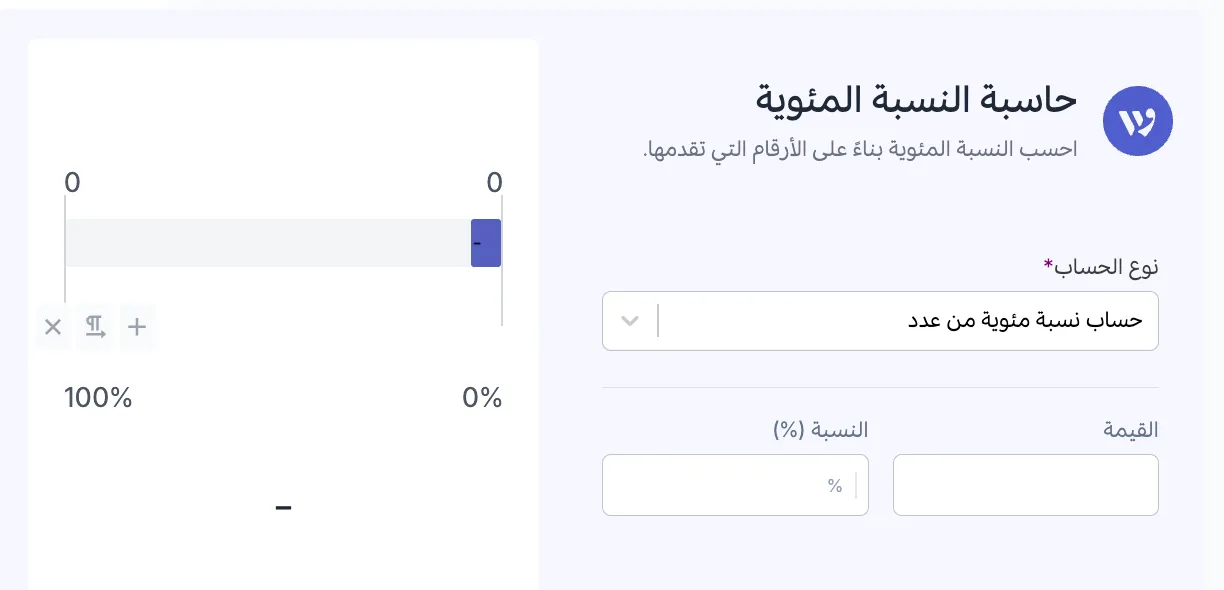Click the حاسبة النسبة المئوية heading
Viewport: 1224px width, 590px height.
pyautogui.click(x=918, y=99)
